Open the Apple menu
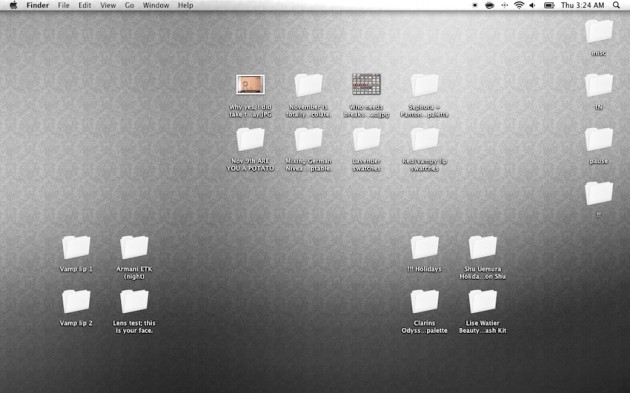630x393 pixels. pyautogui.click(x=13, y=5)
